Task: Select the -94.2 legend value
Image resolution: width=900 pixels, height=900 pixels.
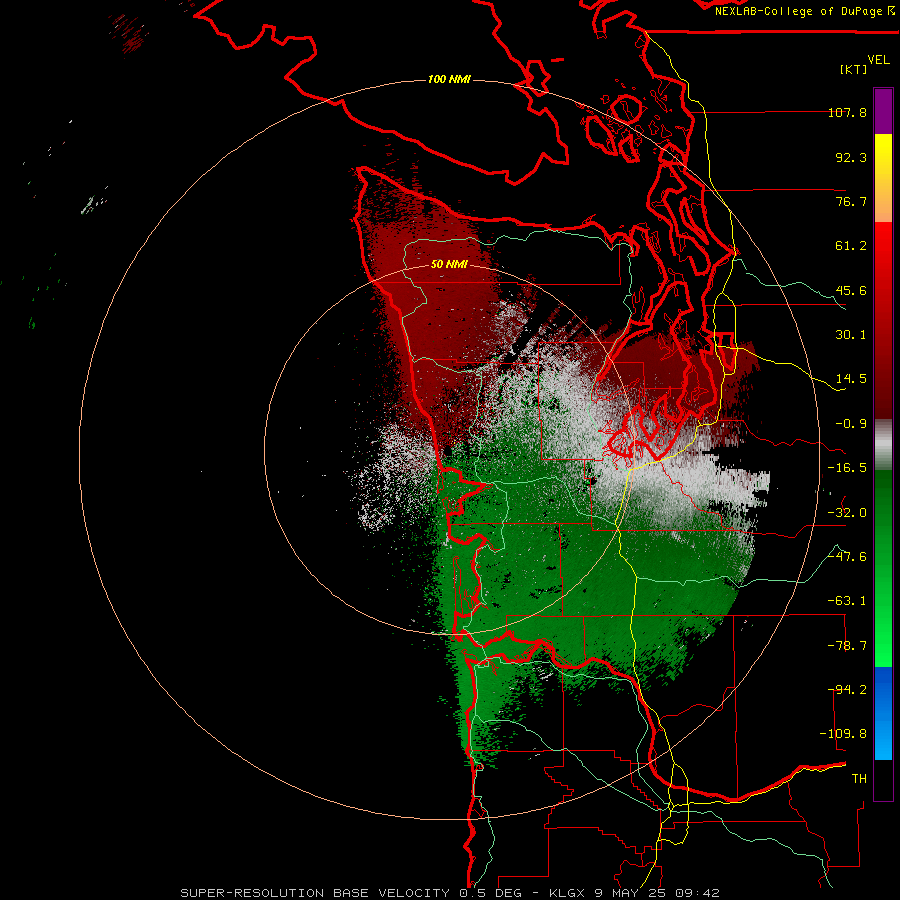Action: tap(847, 690)
